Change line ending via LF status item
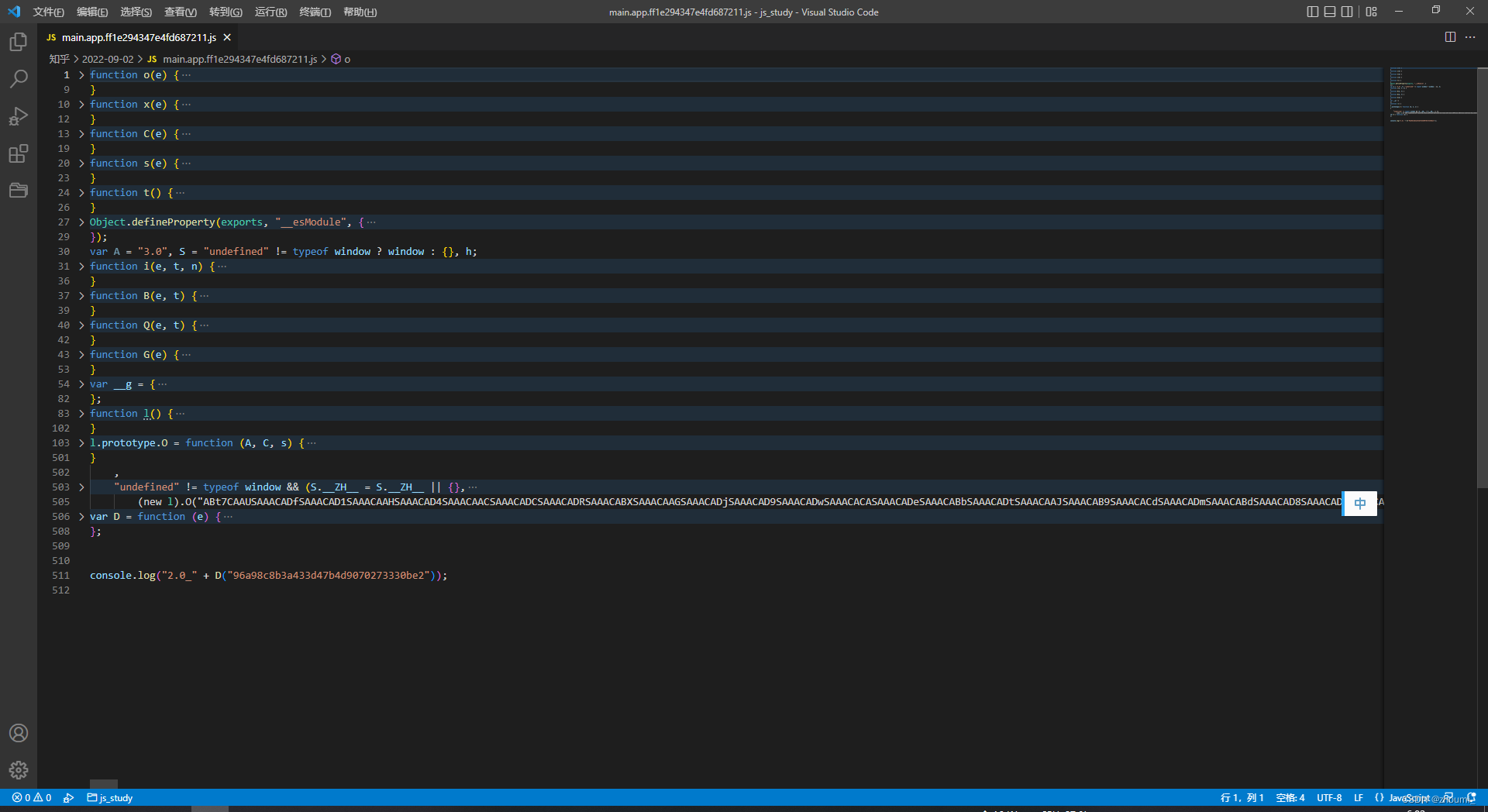 1359,797
